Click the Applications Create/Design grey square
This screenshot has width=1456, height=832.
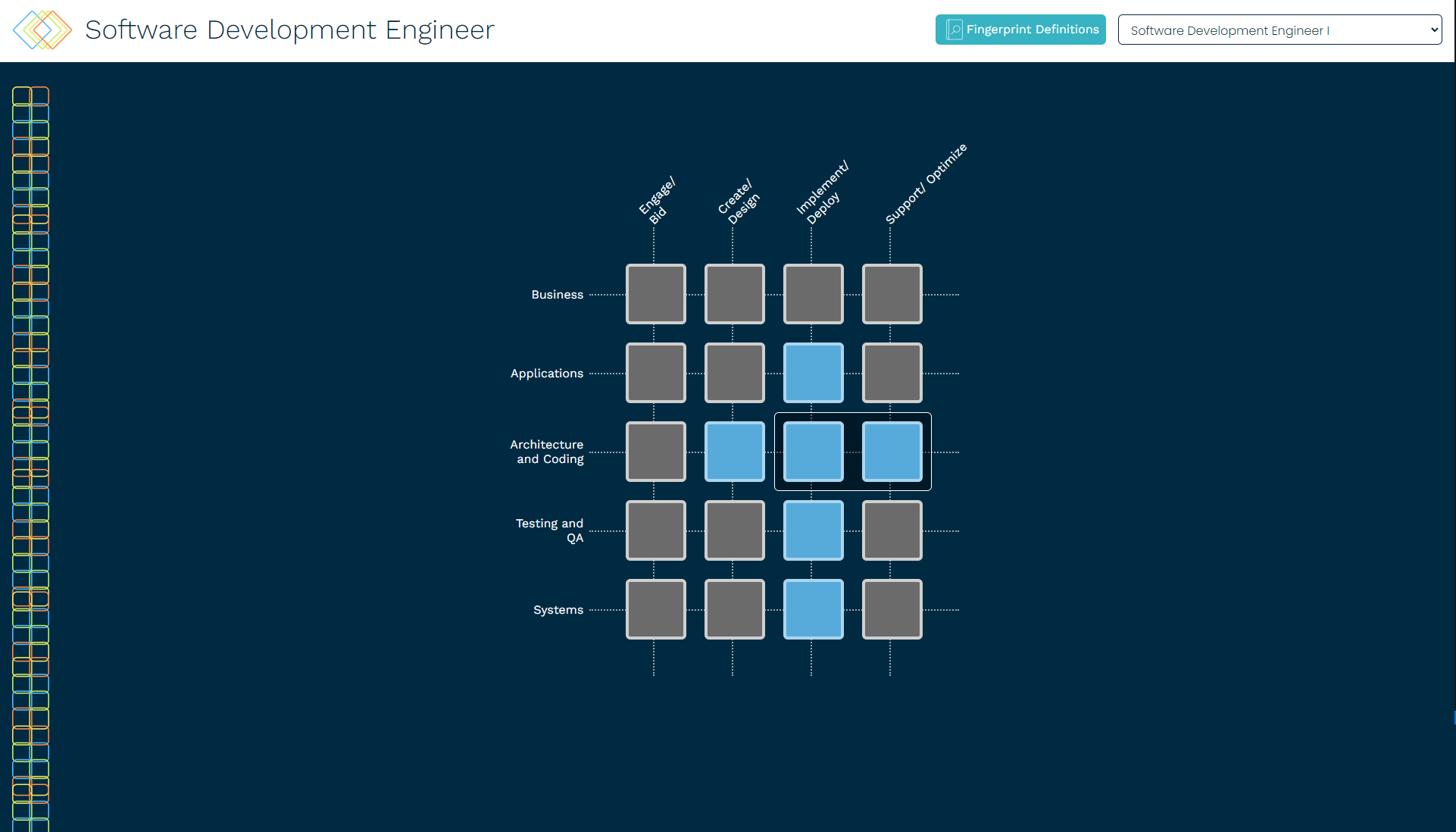[734, 373]
